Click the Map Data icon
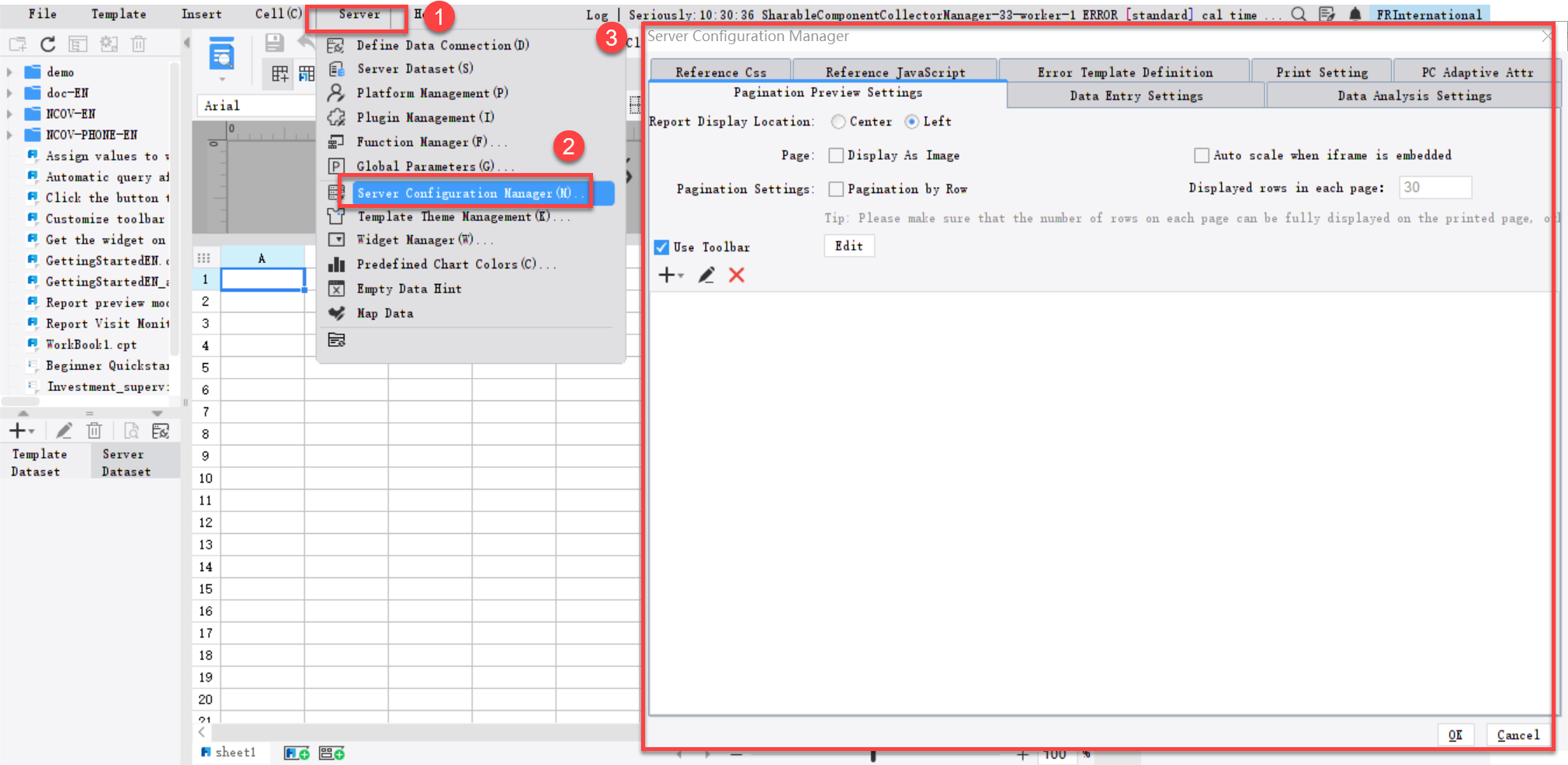Screen dimensions: 1568x765 336,313
